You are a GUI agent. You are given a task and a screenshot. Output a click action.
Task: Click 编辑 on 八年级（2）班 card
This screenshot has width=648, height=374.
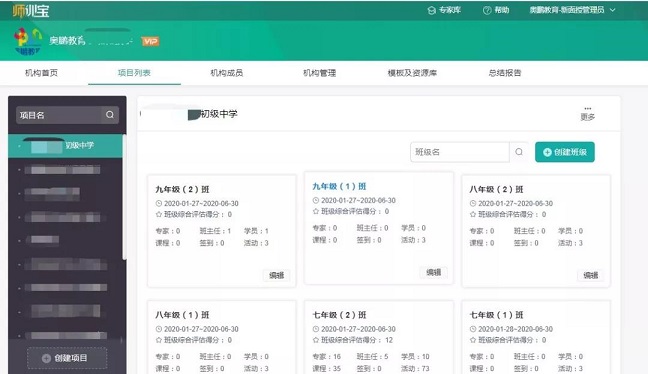591,275
